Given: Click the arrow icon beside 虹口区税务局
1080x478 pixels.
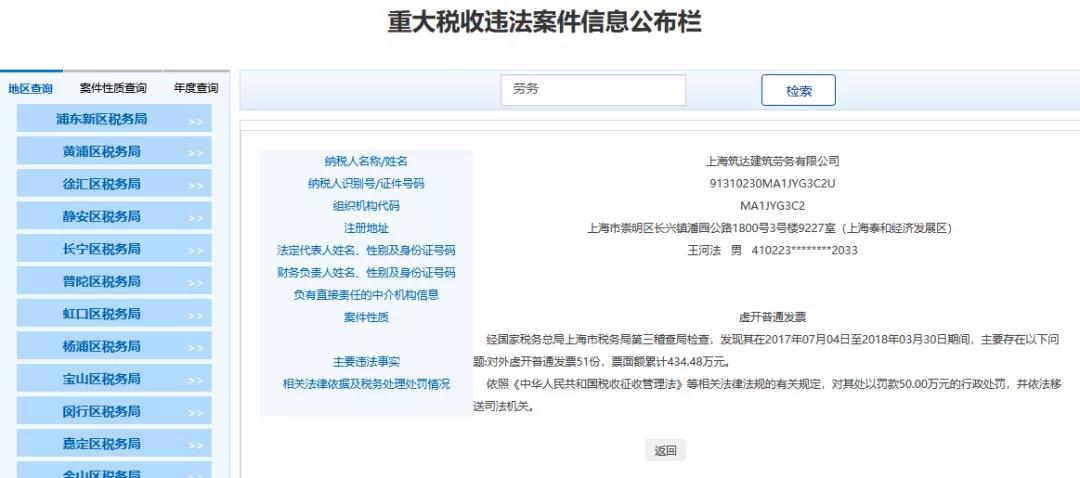Looking at the screenshot, I should pos(195,316).
